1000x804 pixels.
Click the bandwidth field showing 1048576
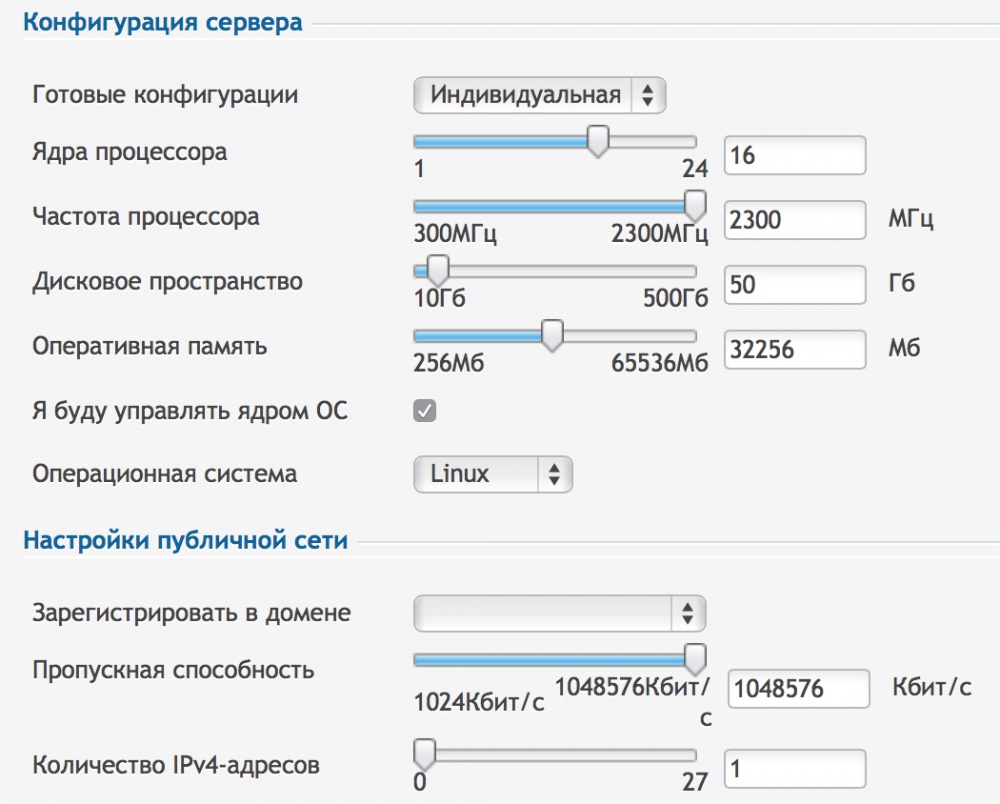click(799, 688)
